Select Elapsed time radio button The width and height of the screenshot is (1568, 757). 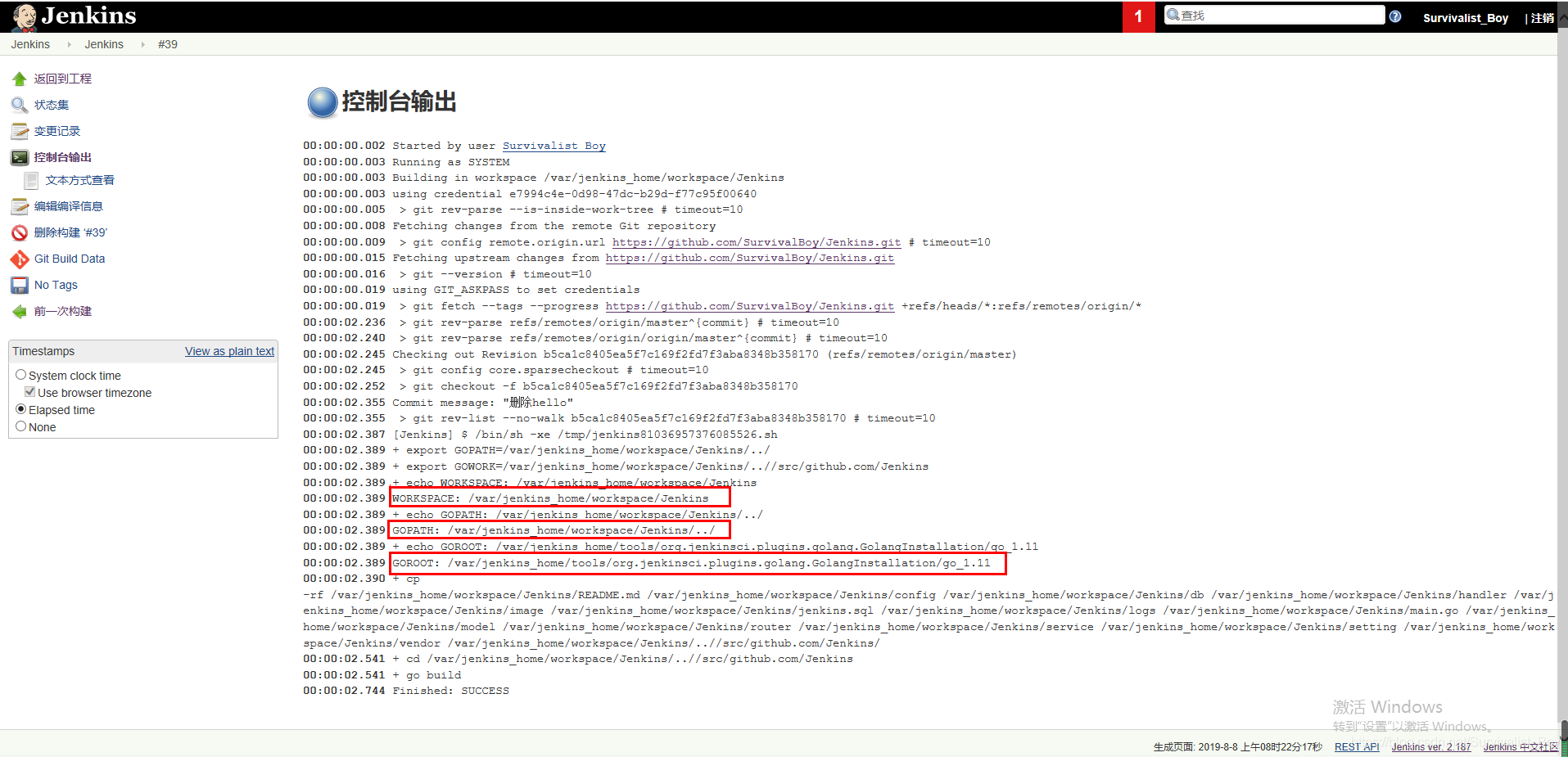21,409
